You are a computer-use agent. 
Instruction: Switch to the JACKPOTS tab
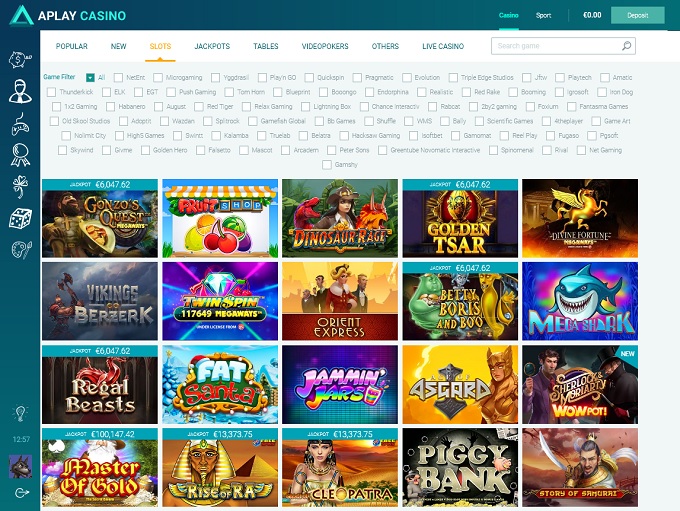click(x=212, y=46)
